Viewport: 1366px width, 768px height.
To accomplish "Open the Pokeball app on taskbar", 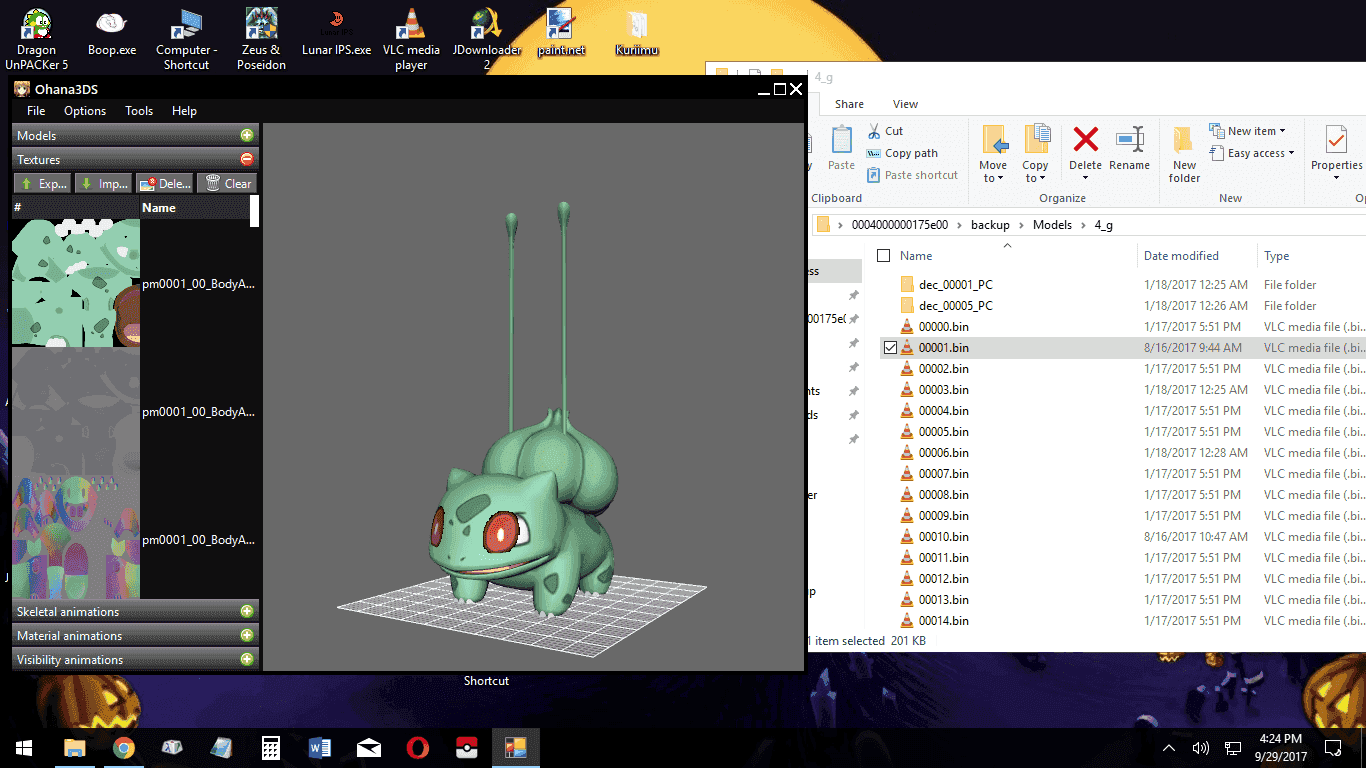I will [466, 747].
